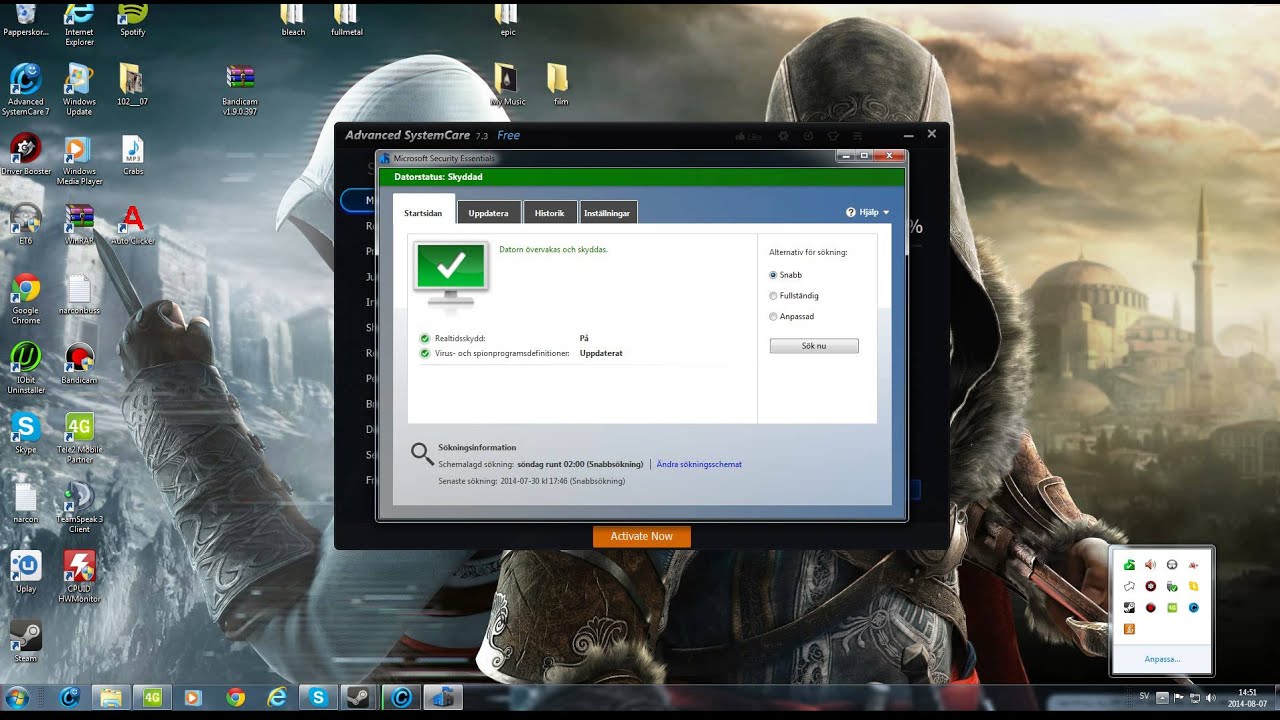Open the Windows Start menu
The image size is (1280, 720).
pos(17,697)
